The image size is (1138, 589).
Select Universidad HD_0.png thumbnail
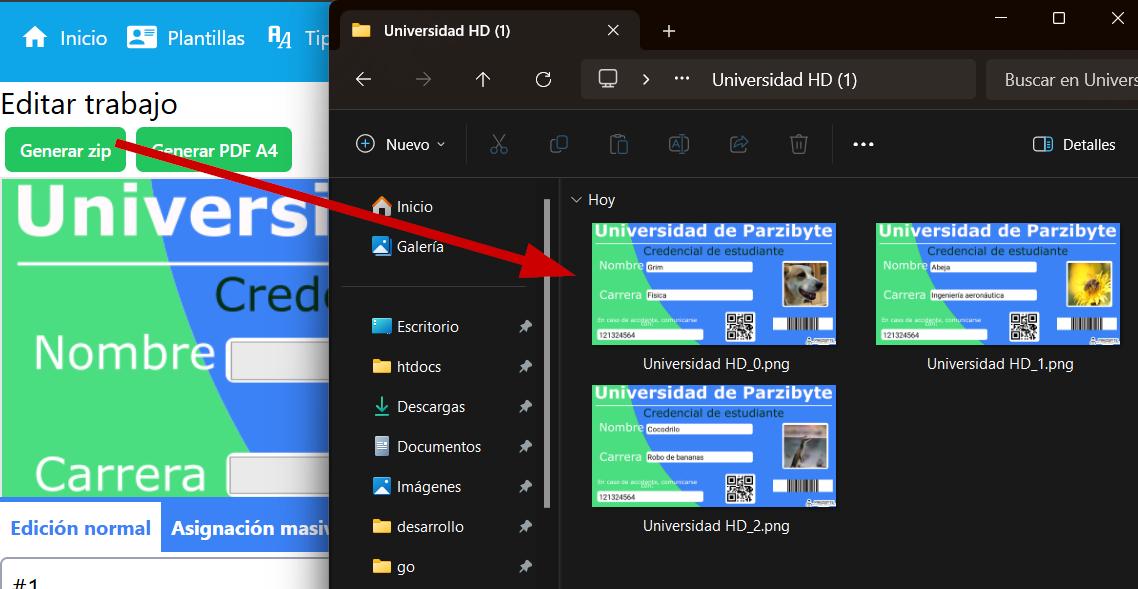point(715,285)
